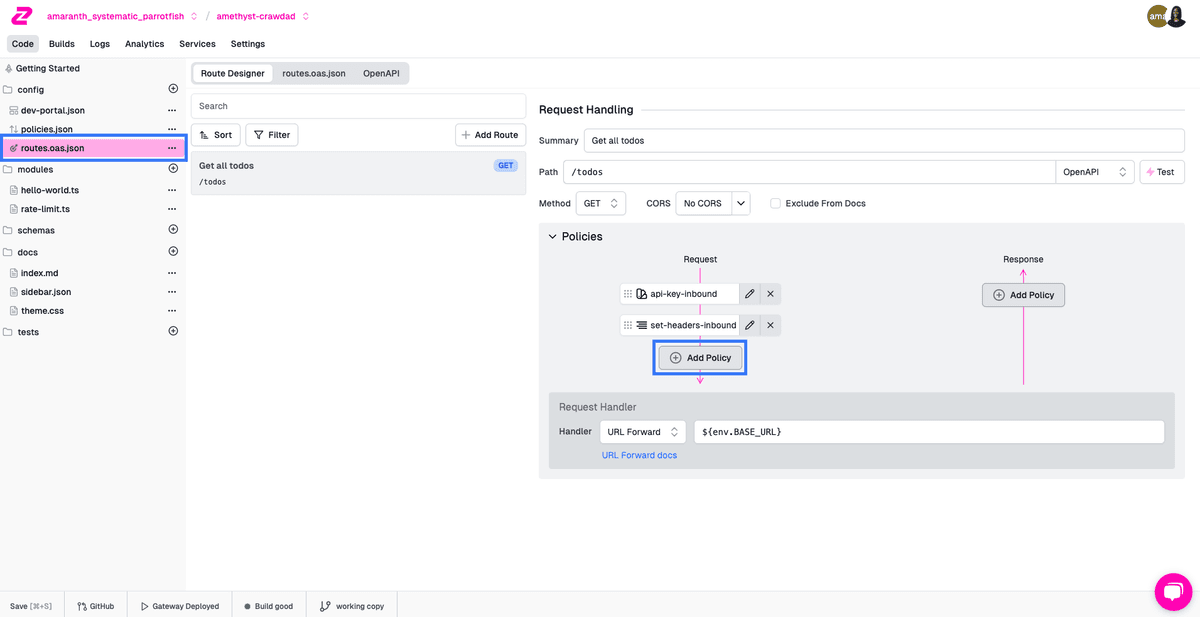
Task: Collapse the Policies section
Action: pos(551,237)
